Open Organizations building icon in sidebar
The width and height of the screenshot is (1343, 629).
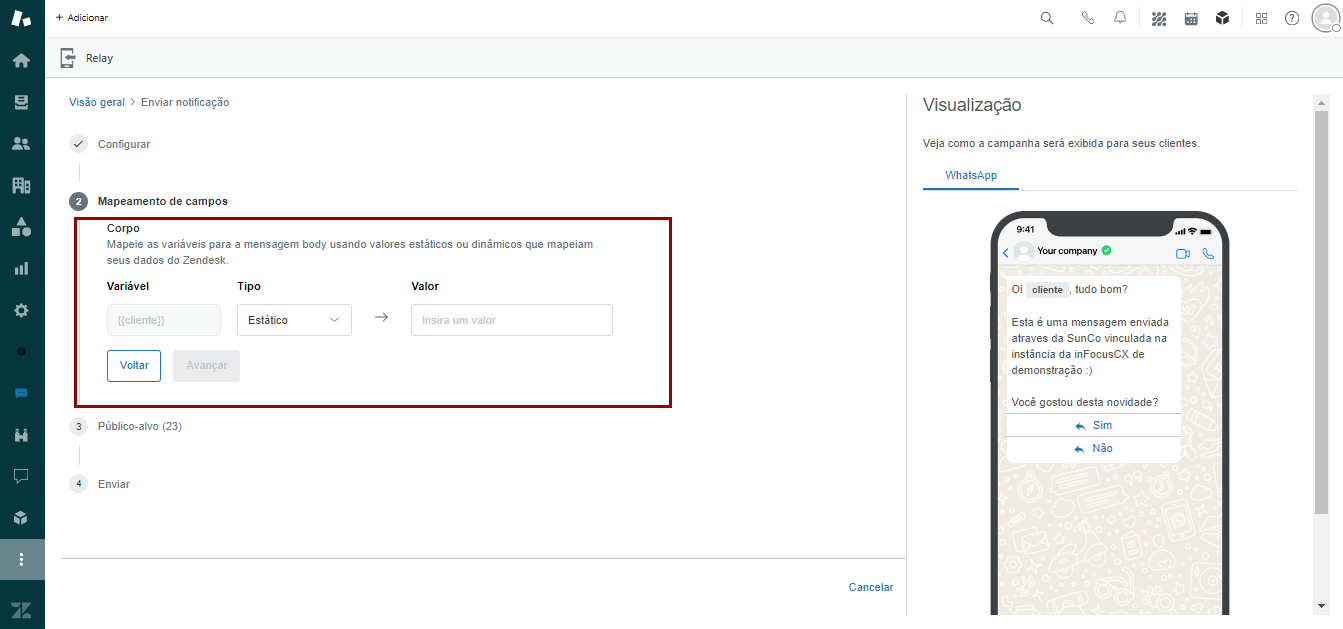(x=21, y=185)
